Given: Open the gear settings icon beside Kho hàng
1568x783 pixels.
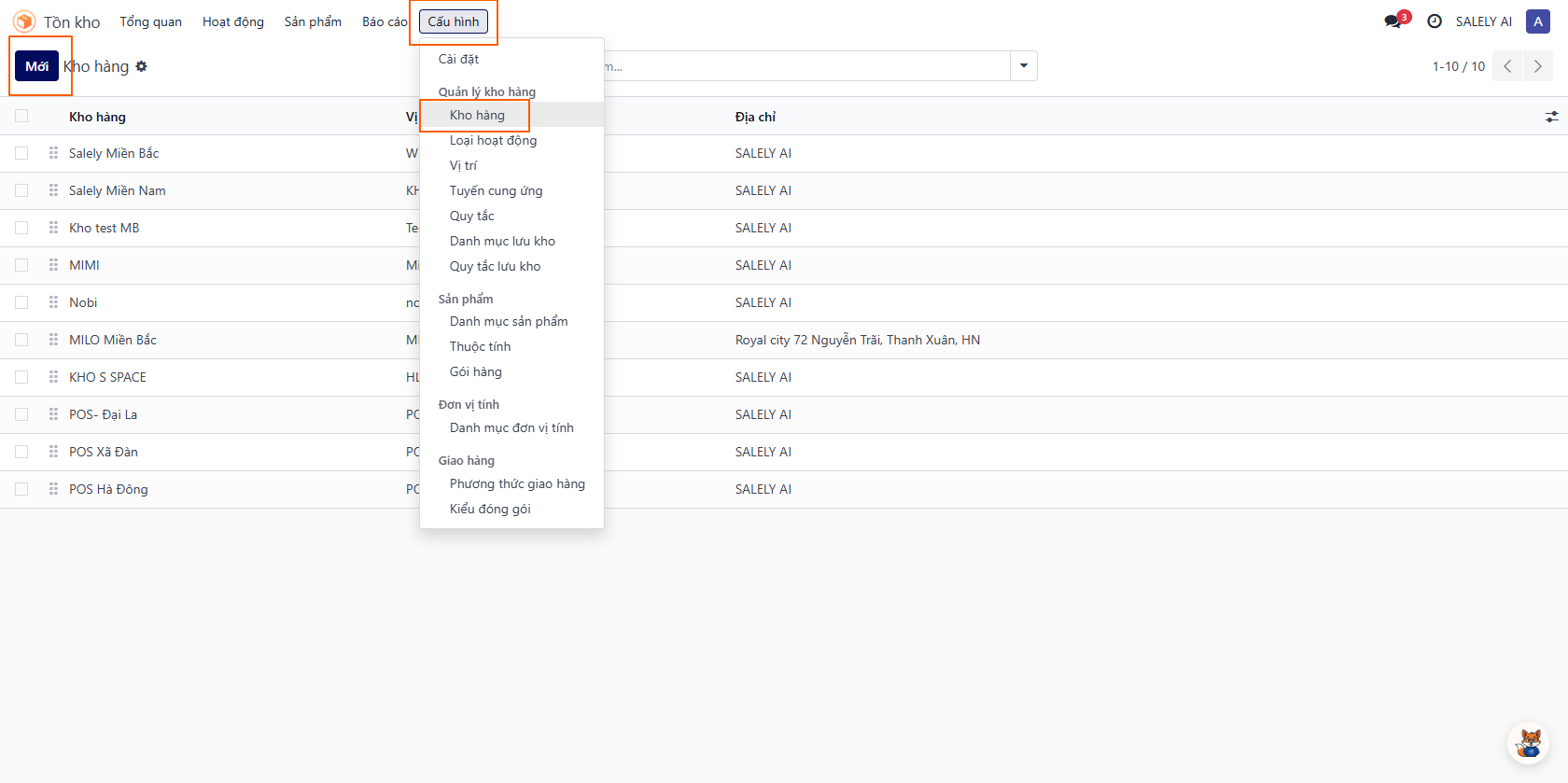Looking at the screenshot, I should (142, 66).
